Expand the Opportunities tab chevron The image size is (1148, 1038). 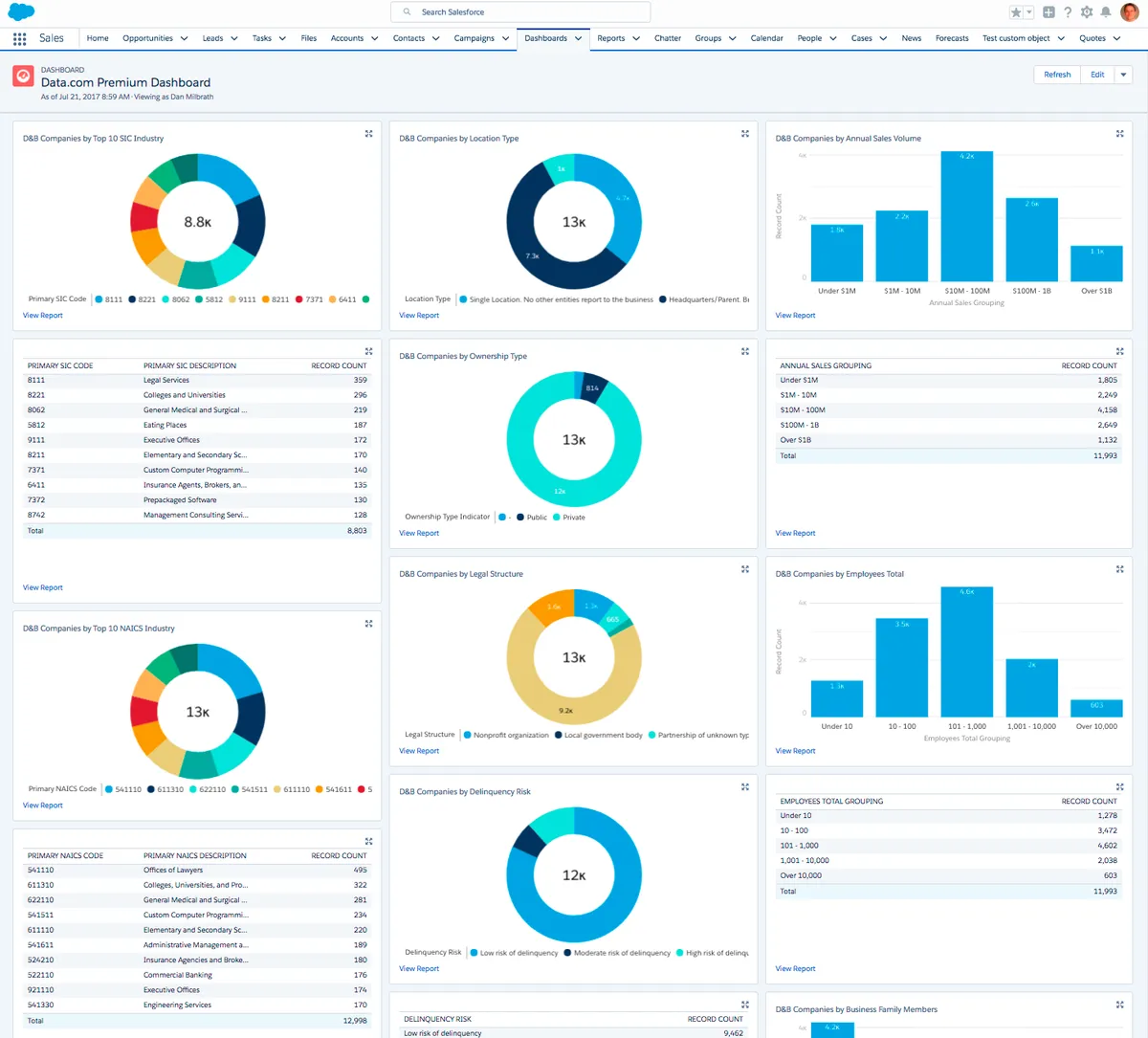coord(185,38)
